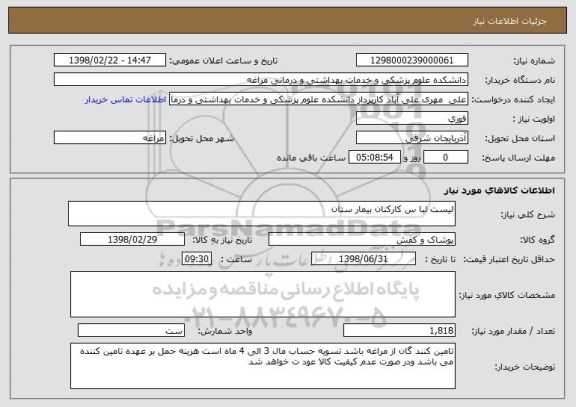576x407 pixels.
Task: Click the جزئیات اطلاعات نیاز header title
Action: pos(510,21)
